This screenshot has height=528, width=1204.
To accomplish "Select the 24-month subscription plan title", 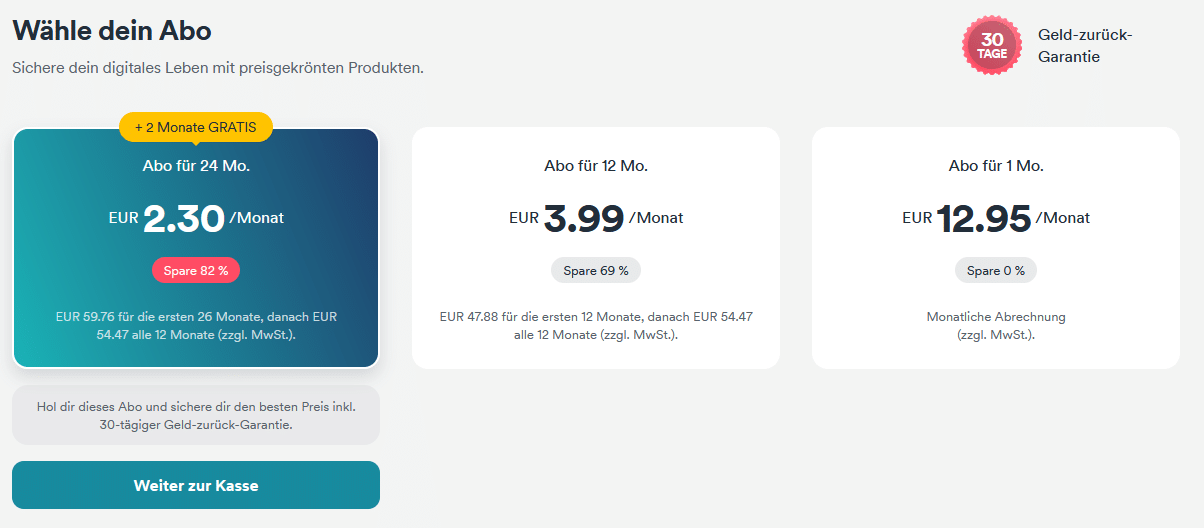I will tap(196, 166).
